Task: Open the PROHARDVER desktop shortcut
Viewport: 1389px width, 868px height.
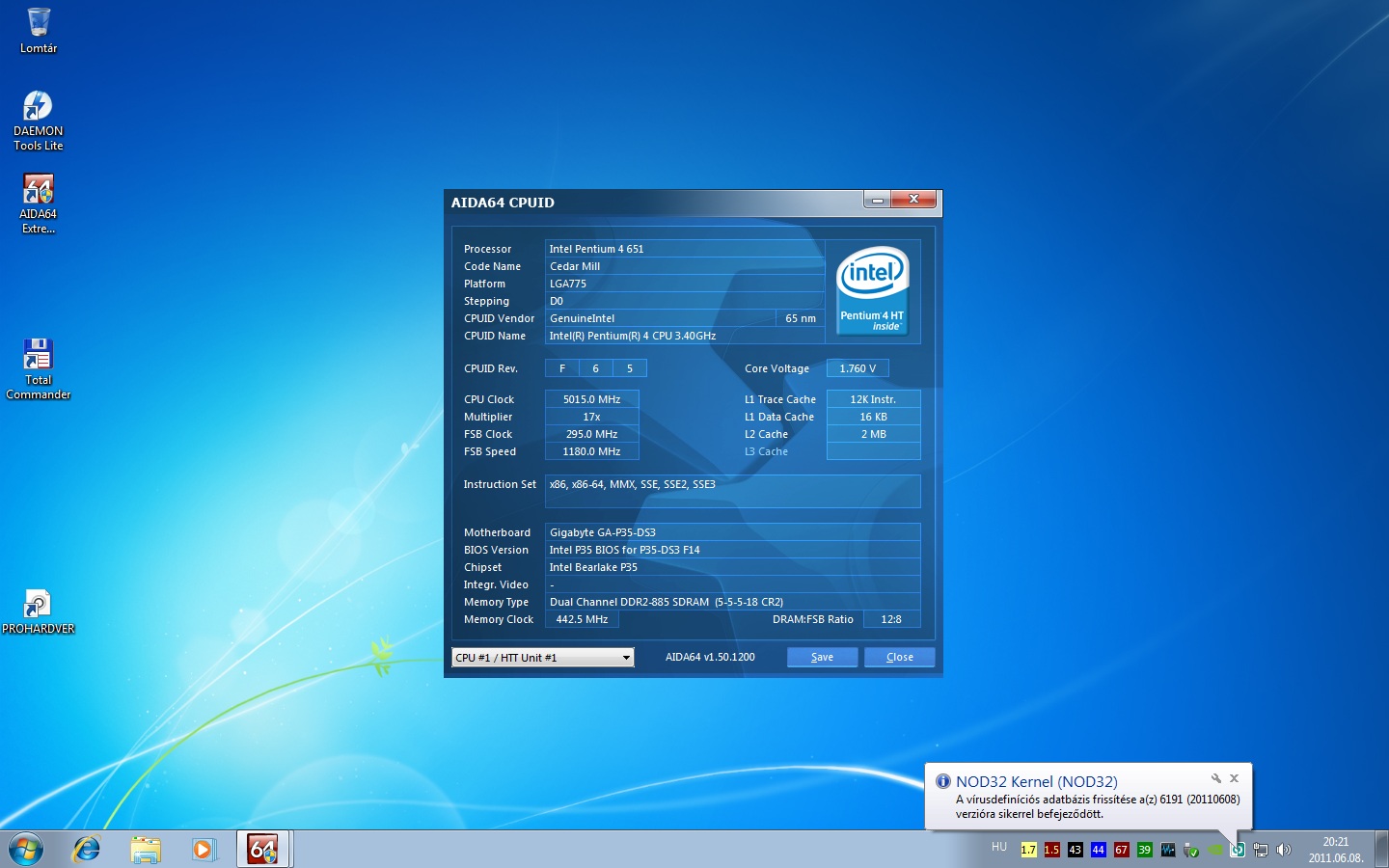Action: click(x=39, y=612)
